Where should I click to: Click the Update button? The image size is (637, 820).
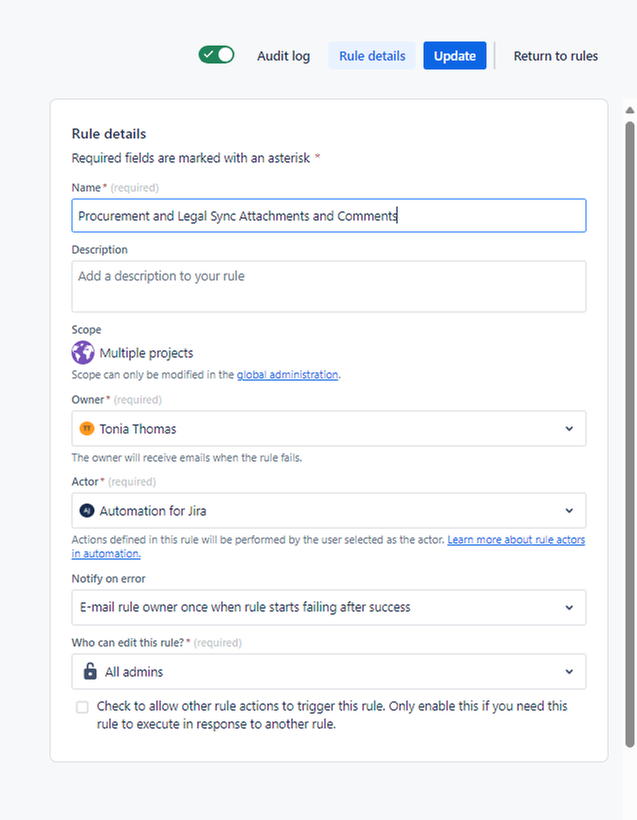pyautogui.click(x=454, y=56)
